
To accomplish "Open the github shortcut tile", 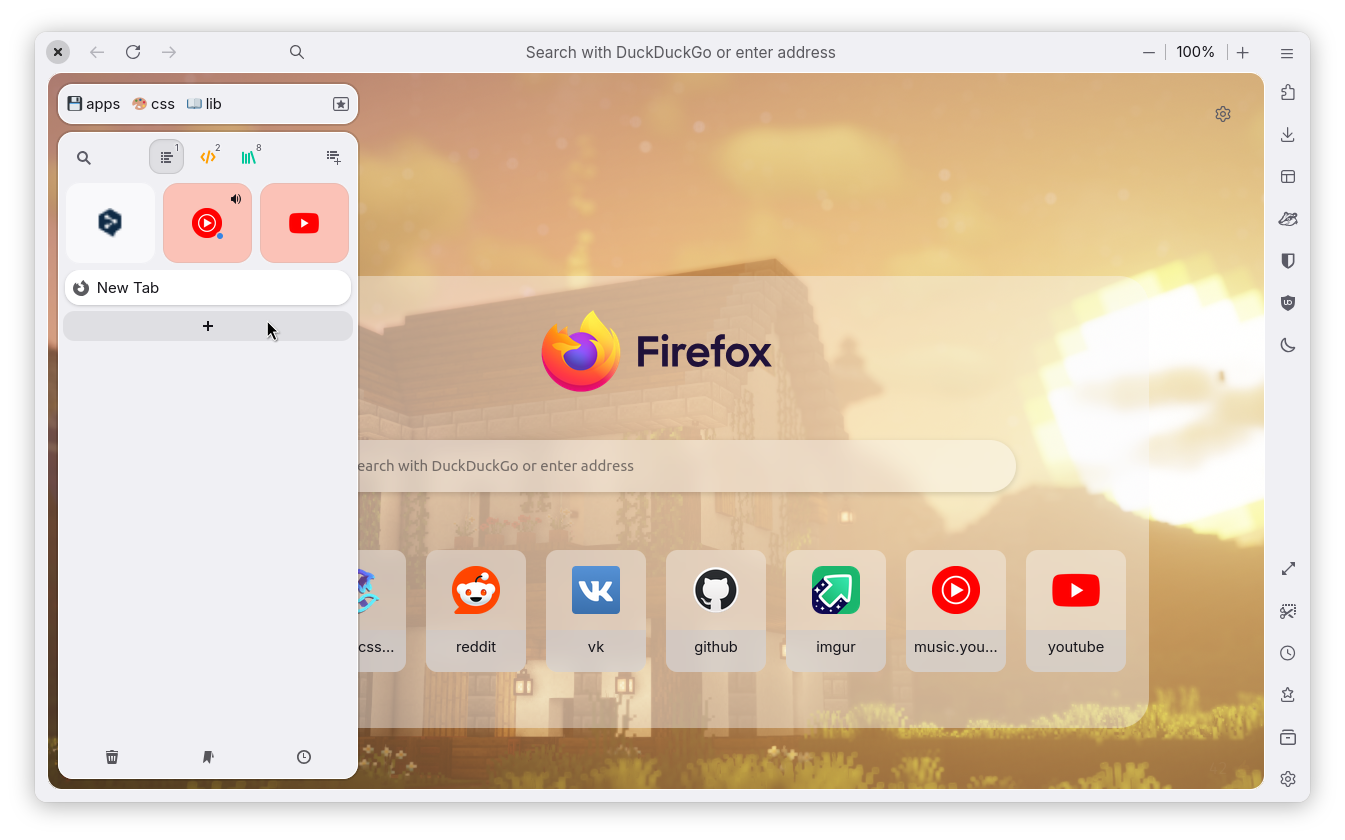I will tap(716, 611).
